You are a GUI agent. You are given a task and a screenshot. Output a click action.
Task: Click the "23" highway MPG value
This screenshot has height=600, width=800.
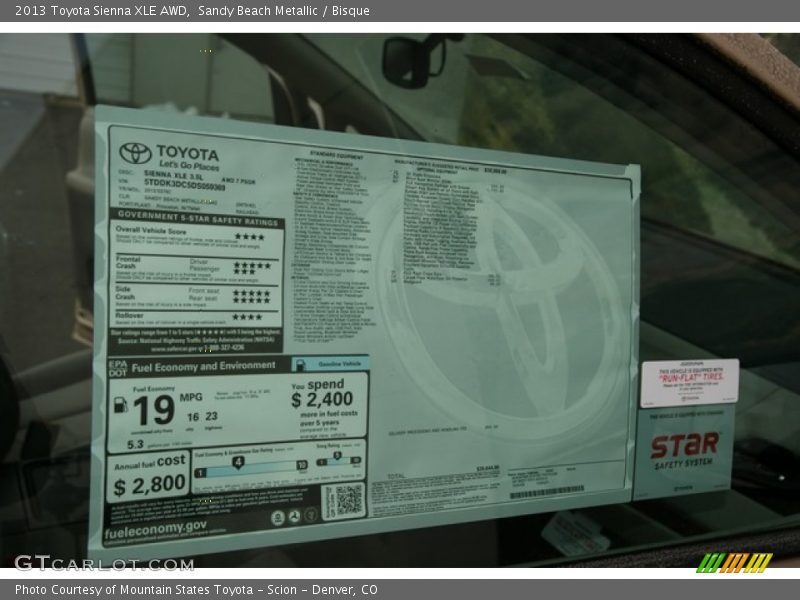pos(211,416)
